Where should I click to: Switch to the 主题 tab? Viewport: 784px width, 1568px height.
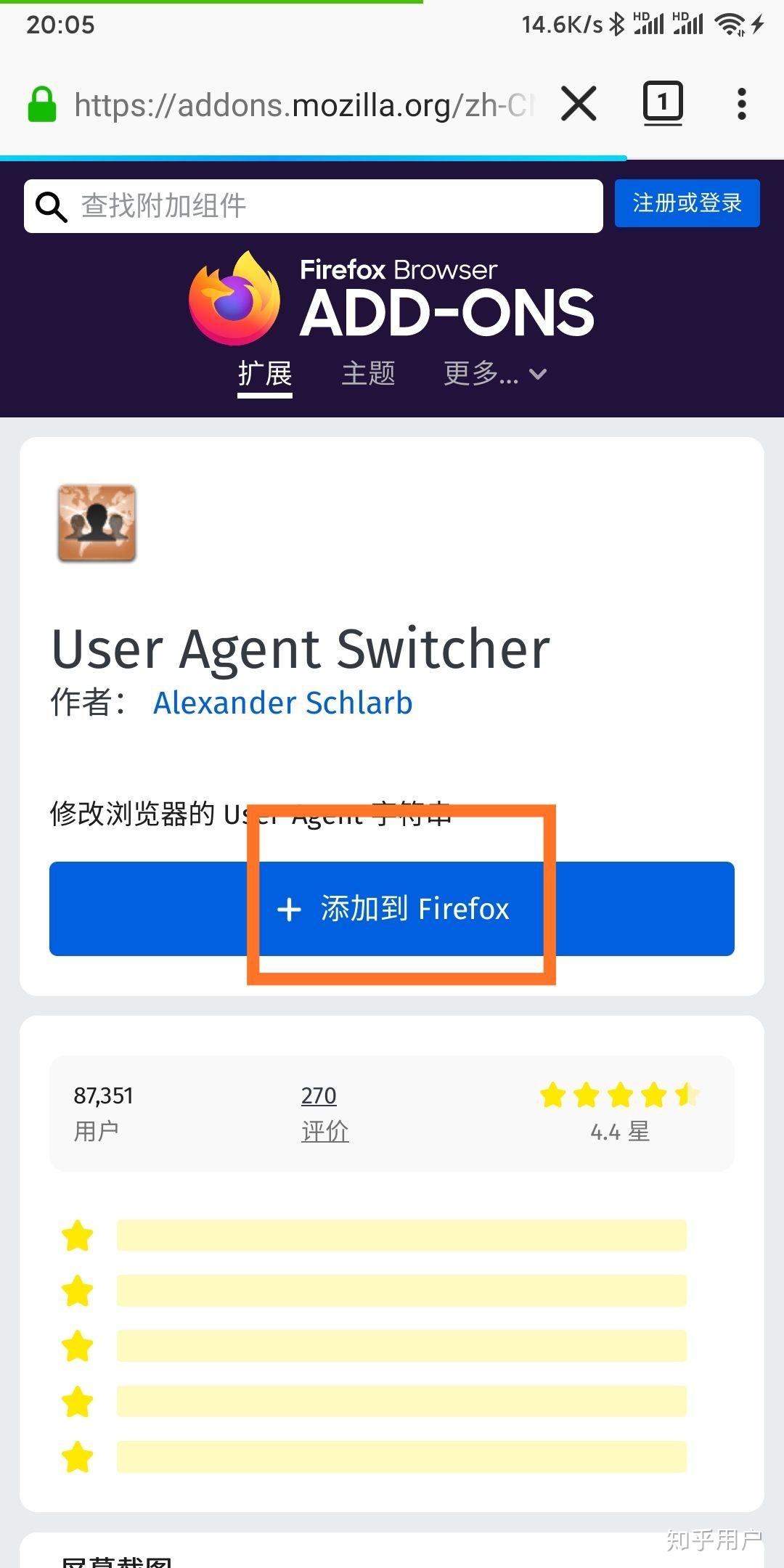point(368,374)
